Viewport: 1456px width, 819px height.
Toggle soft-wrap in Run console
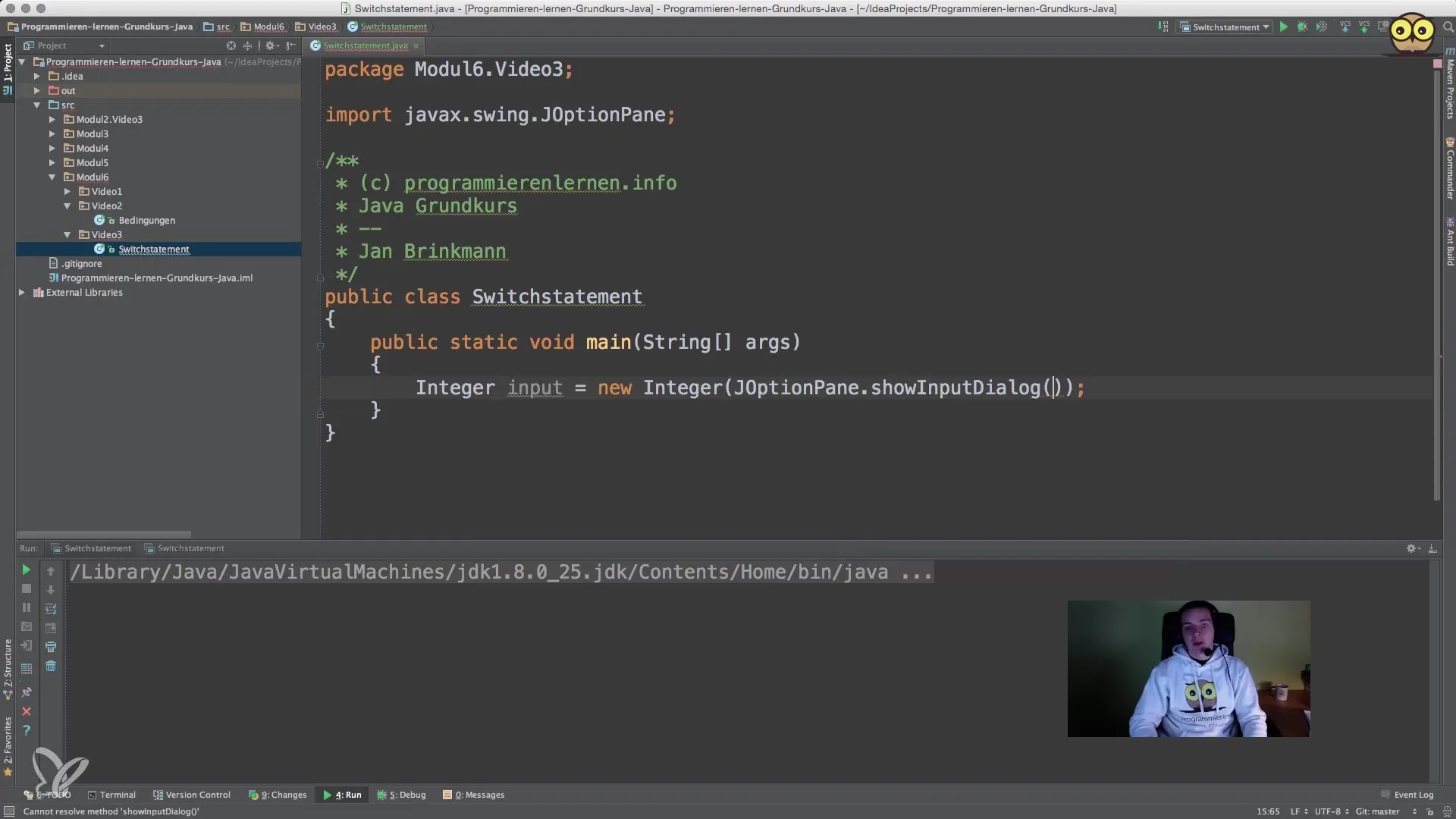coord(51,608)
